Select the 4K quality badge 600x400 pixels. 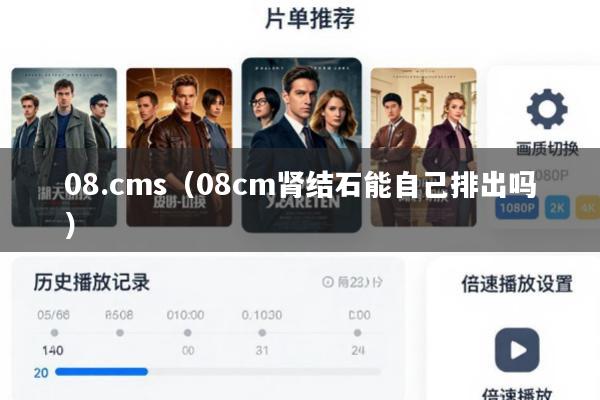[x=588, y=207]
